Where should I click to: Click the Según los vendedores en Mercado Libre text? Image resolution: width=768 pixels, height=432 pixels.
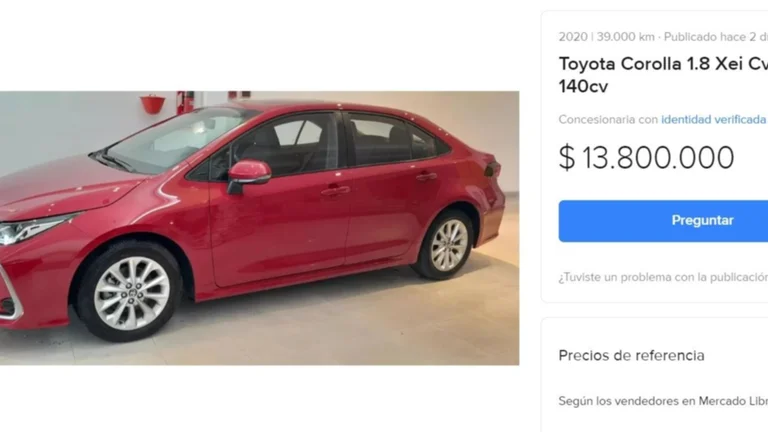pos(663,401)
